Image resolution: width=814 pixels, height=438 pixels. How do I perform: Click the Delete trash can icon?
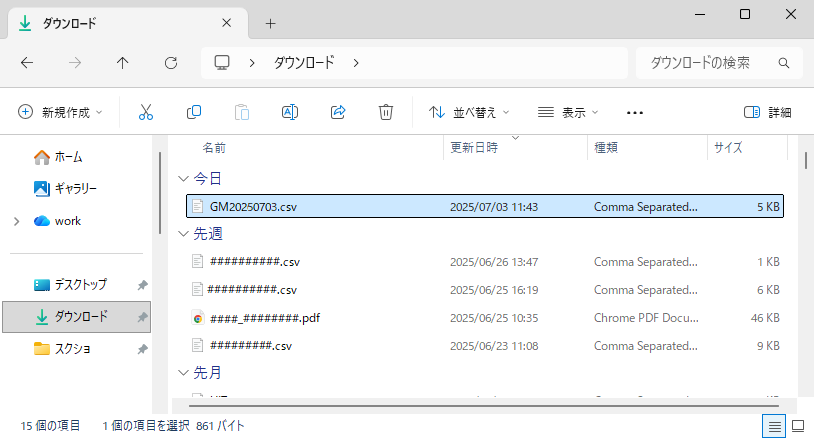point(386,112)
